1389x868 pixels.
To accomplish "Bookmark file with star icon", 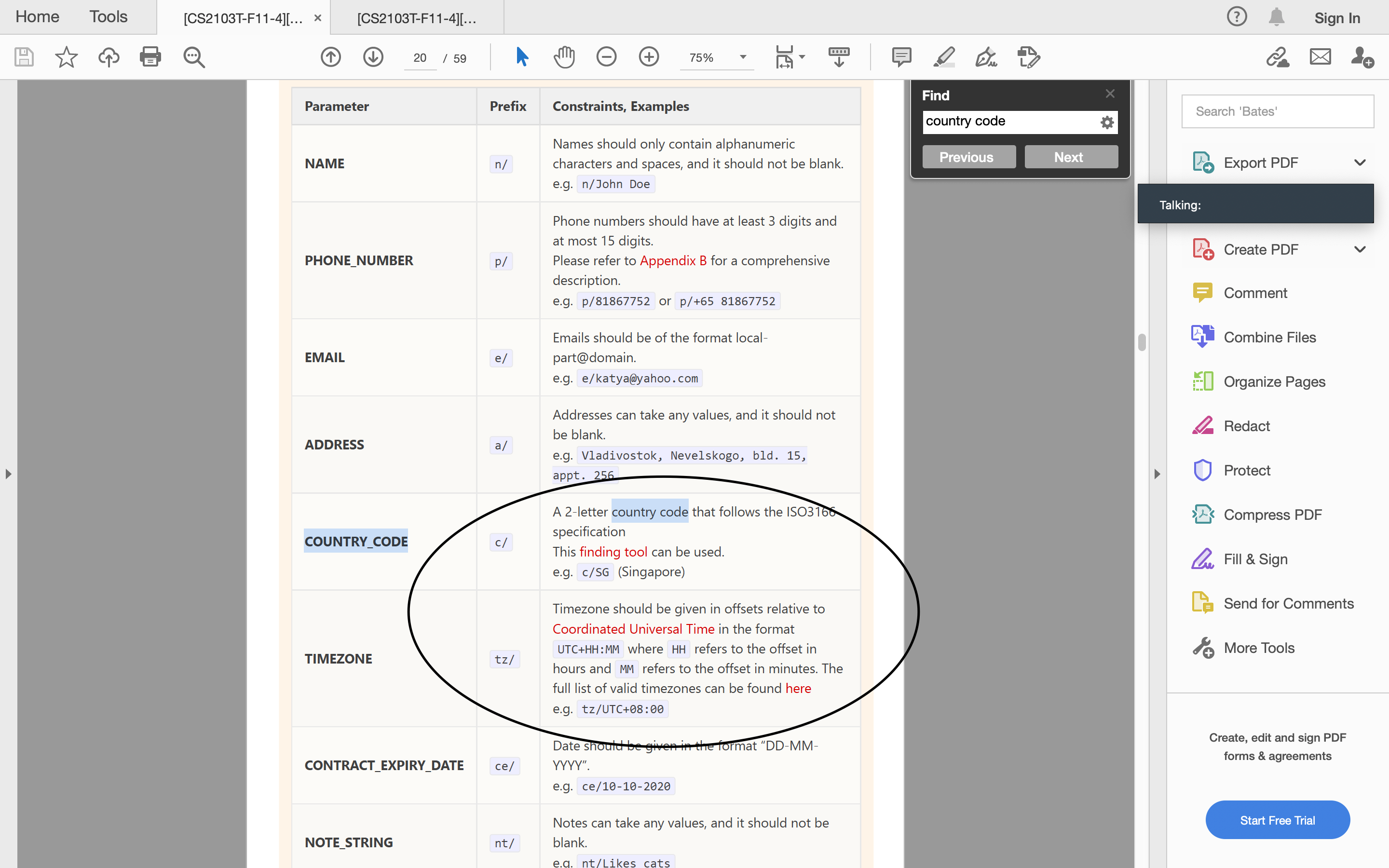I will pos(66,57).
